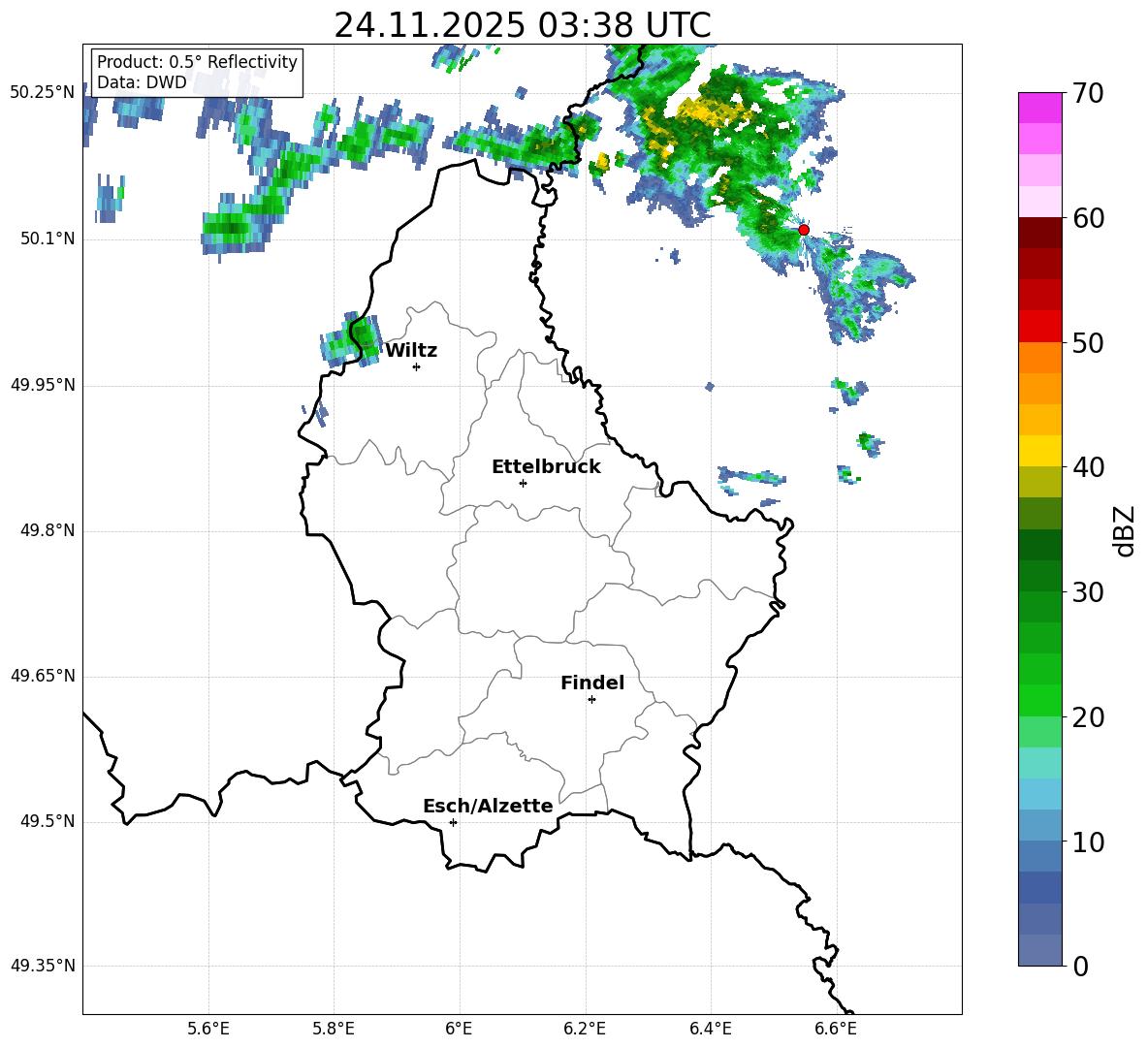Click the Ettelbruck city label
1148x1048 pixels.
546,467
